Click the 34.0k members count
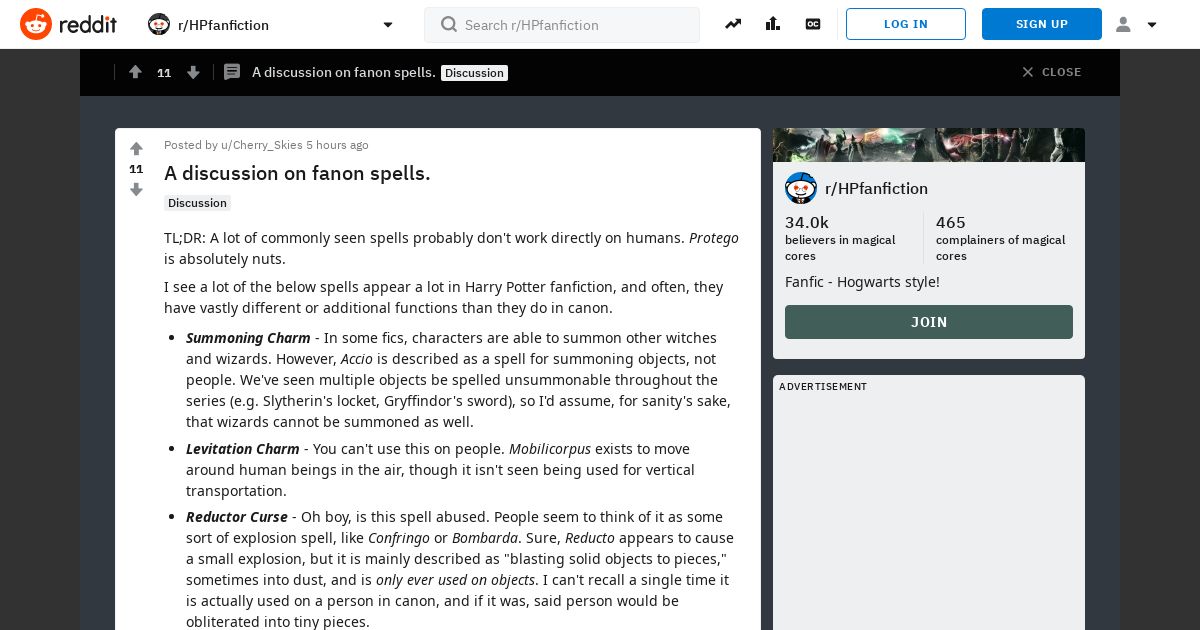The image size is (1200, 630). click(807, 222)
